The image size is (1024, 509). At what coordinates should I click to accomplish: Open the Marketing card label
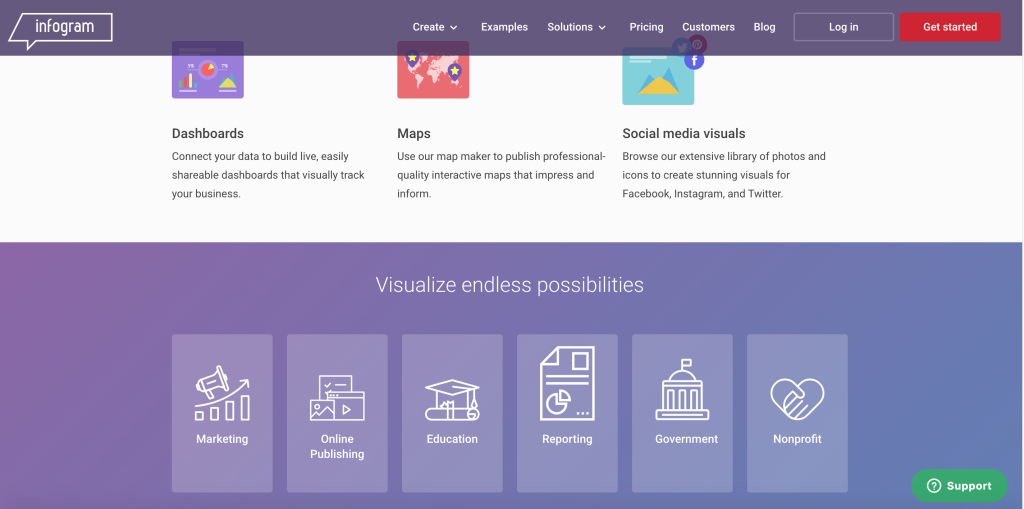coord(222,439)
